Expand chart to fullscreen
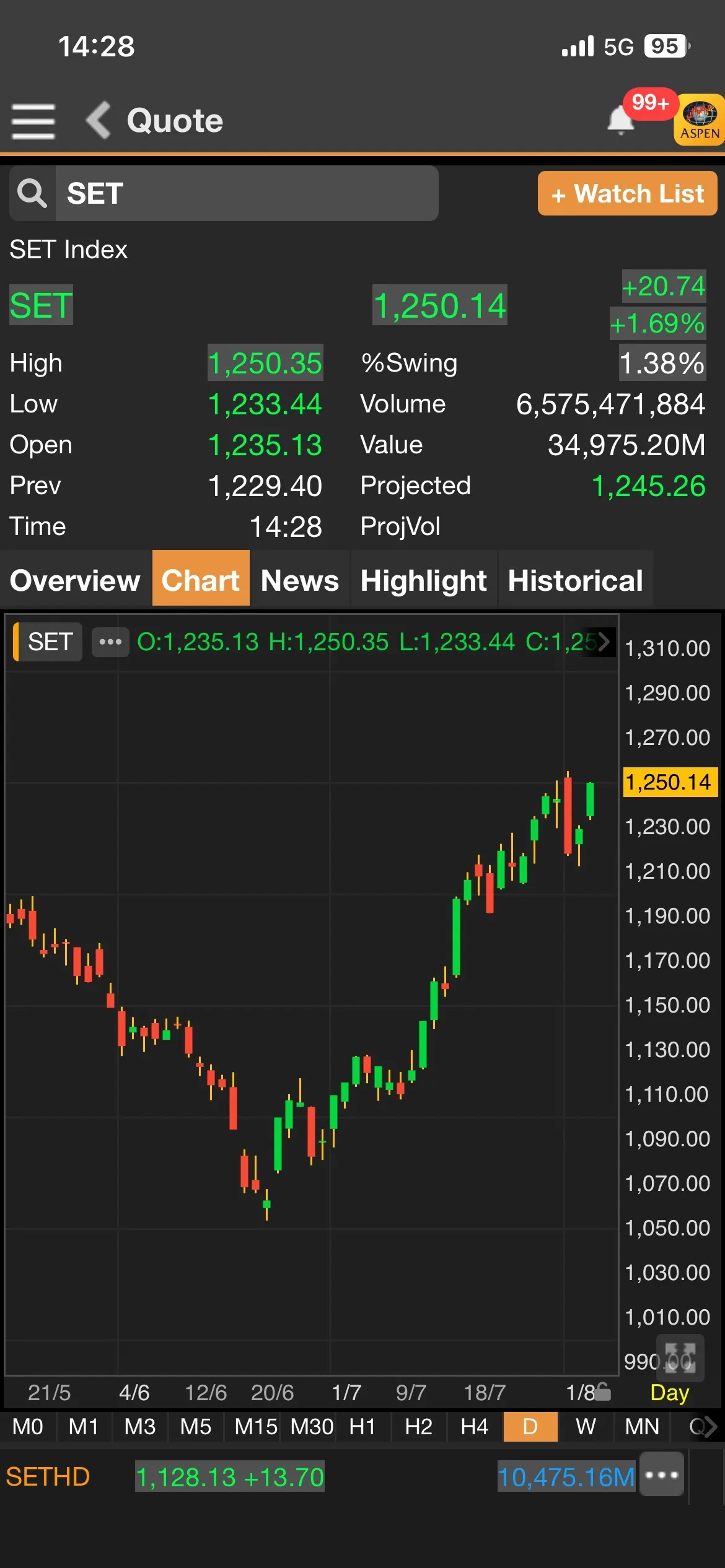The image size is (725, 1568). click(x=680, y=1357)
